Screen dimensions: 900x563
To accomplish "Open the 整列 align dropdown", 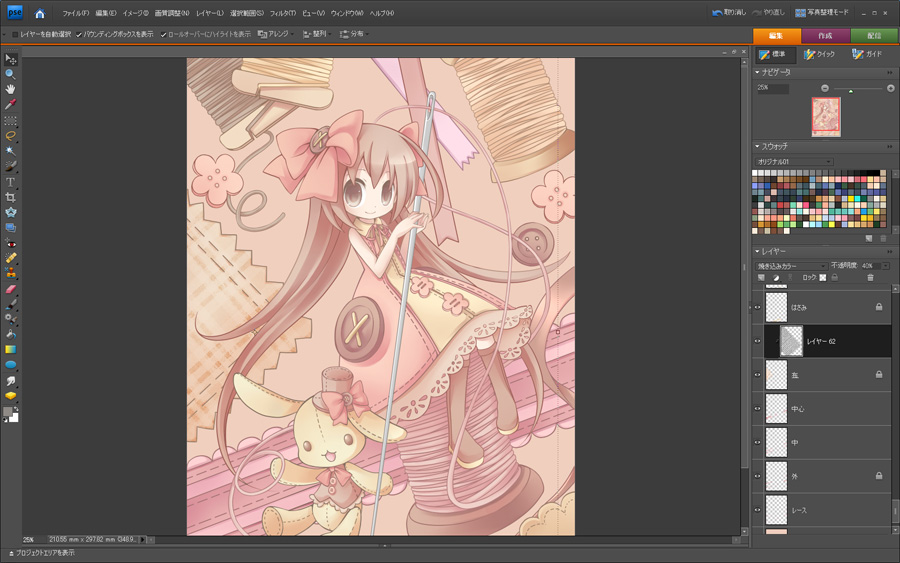I will [317, 34].
